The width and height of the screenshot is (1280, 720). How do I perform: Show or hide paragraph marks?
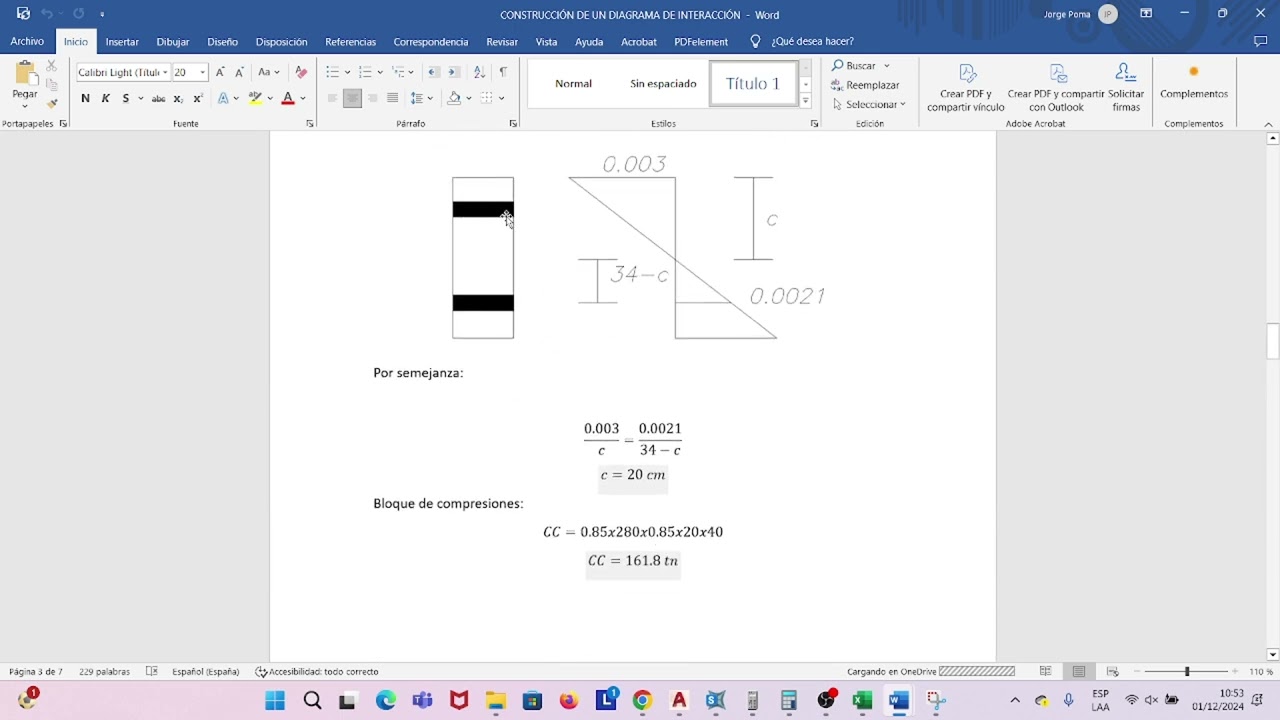(503, 72)
